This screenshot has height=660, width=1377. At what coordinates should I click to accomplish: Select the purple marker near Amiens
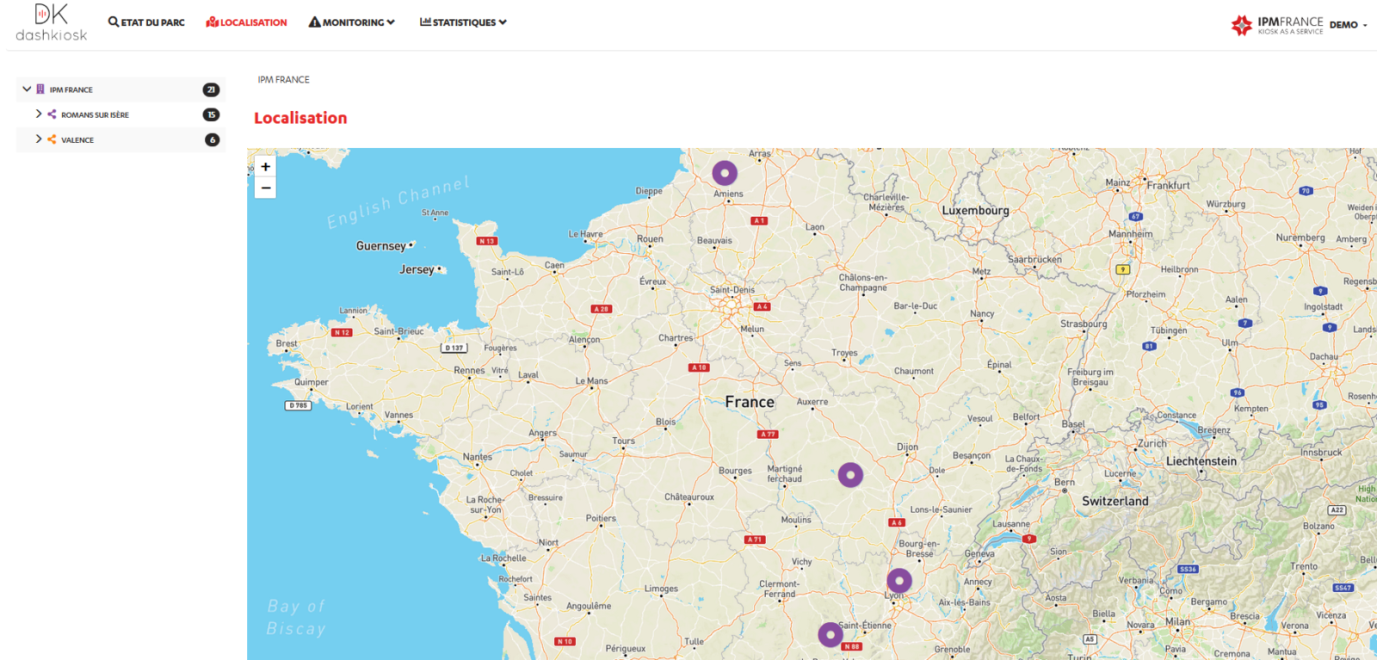tap(724, 171)
